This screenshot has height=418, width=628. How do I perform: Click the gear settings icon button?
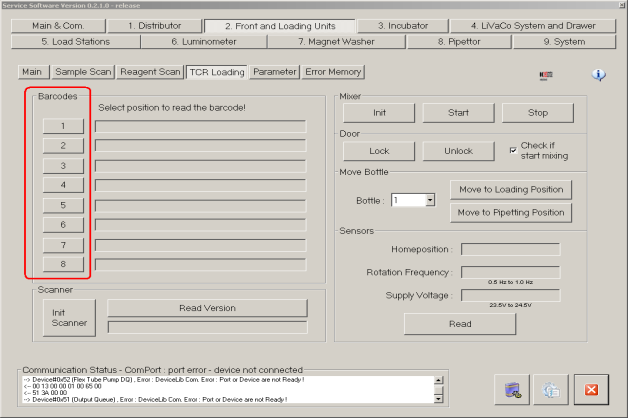[551, 389]
